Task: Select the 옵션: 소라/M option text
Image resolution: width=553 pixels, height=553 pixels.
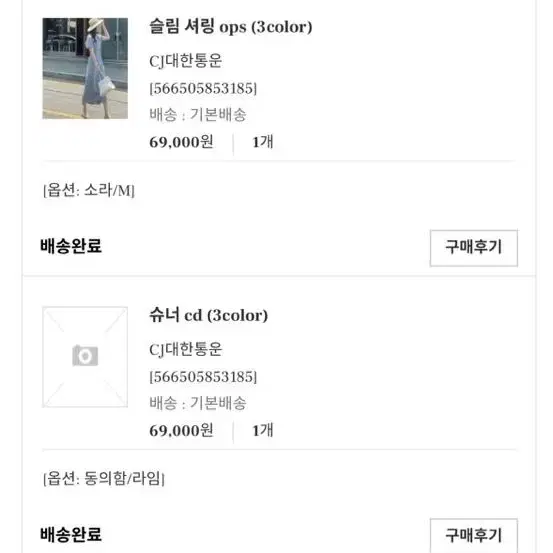Action: coord(89,190)
